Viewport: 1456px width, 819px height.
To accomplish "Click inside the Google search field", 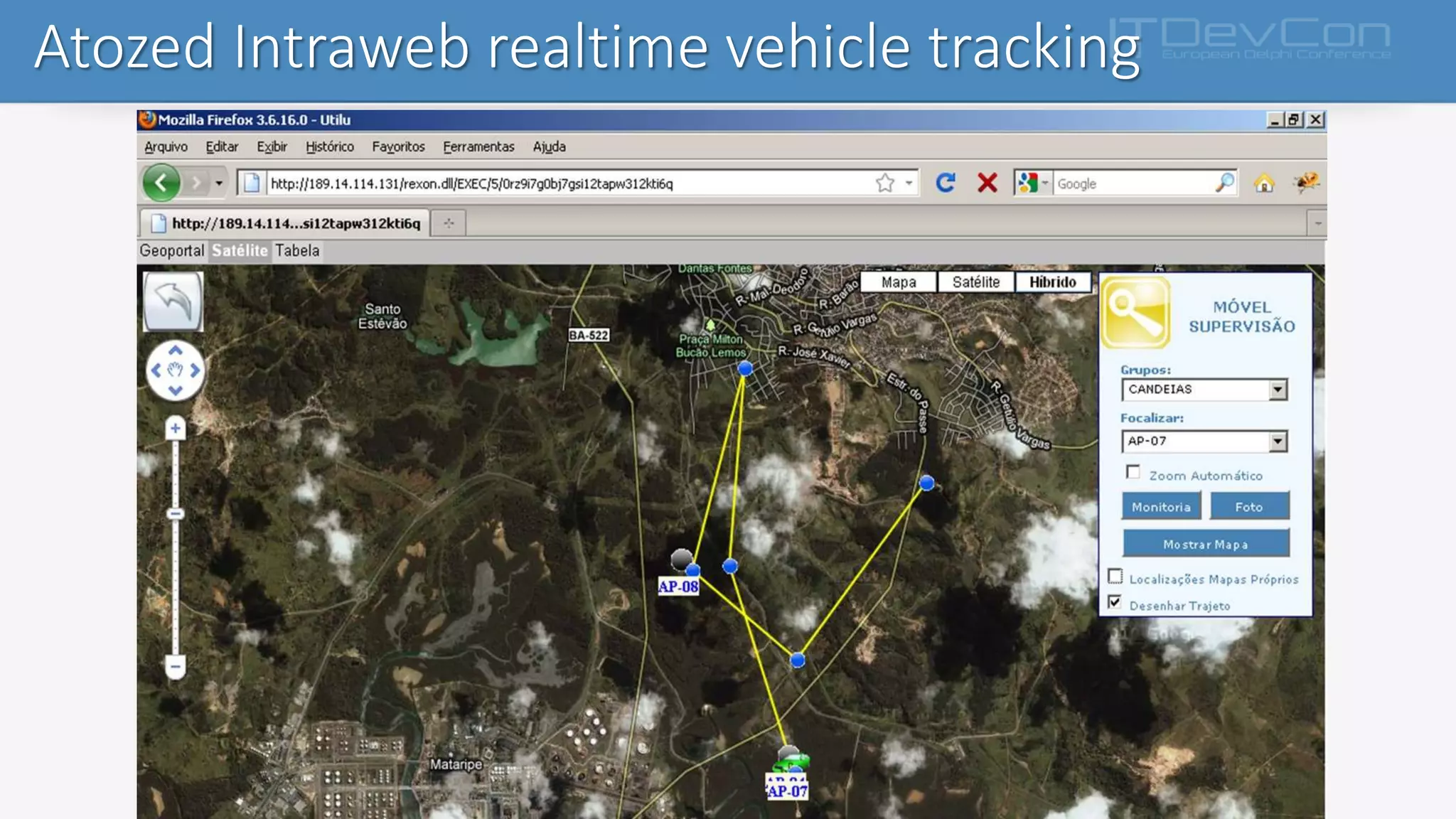I will (1133, 183).
